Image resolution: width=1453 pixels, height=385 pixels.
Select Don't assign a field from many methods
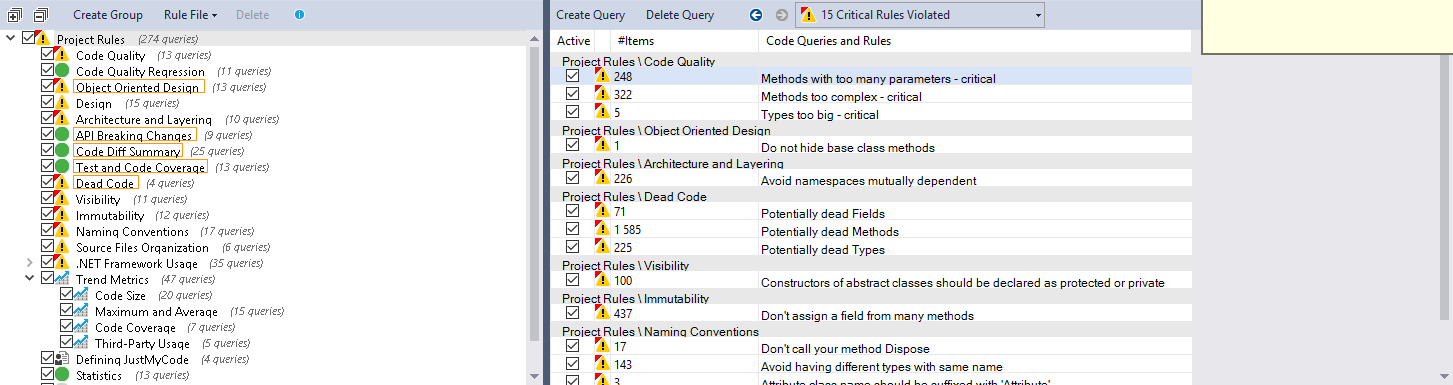coord(867,315)
